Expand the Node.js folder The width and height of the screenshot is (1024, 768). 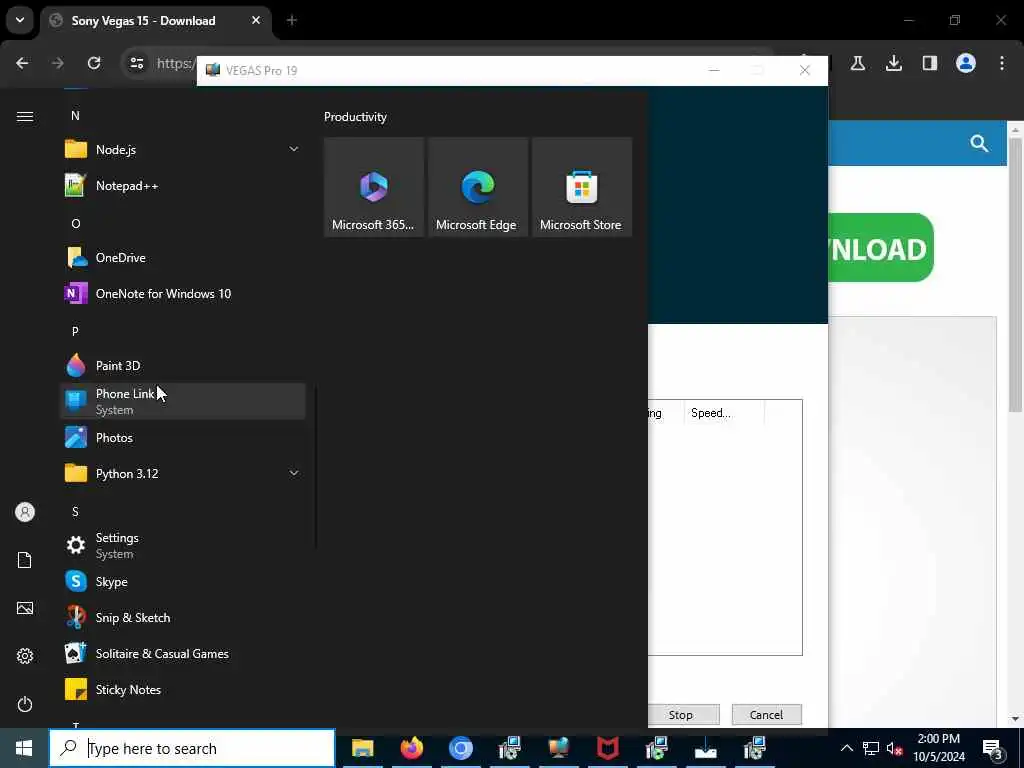click(183, 150)
